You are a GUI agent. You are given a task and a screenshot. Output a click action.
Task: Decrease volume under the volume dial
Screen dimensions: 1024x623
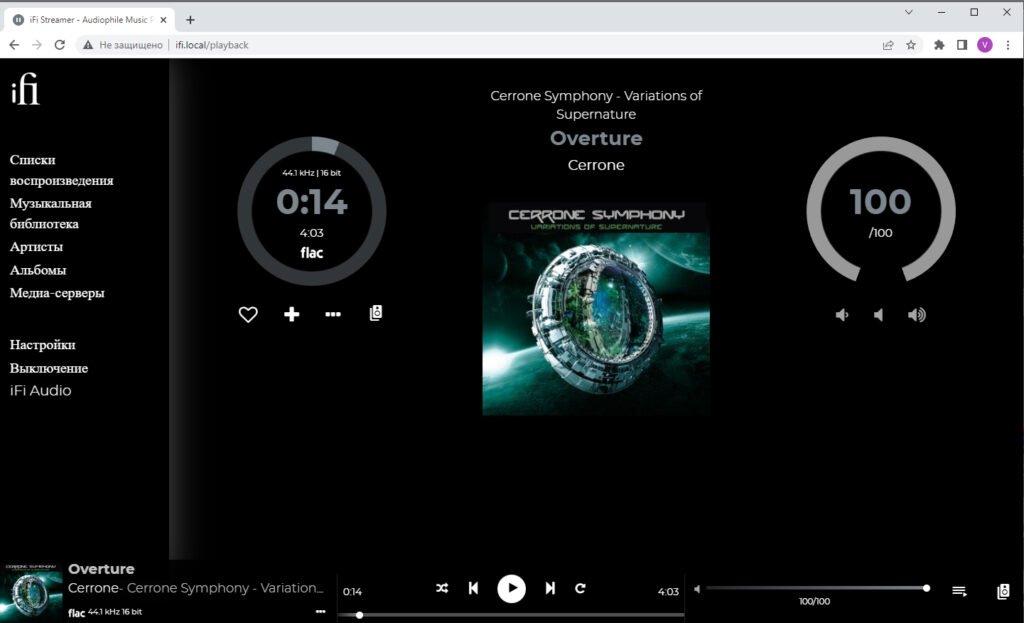pos(842,315)
